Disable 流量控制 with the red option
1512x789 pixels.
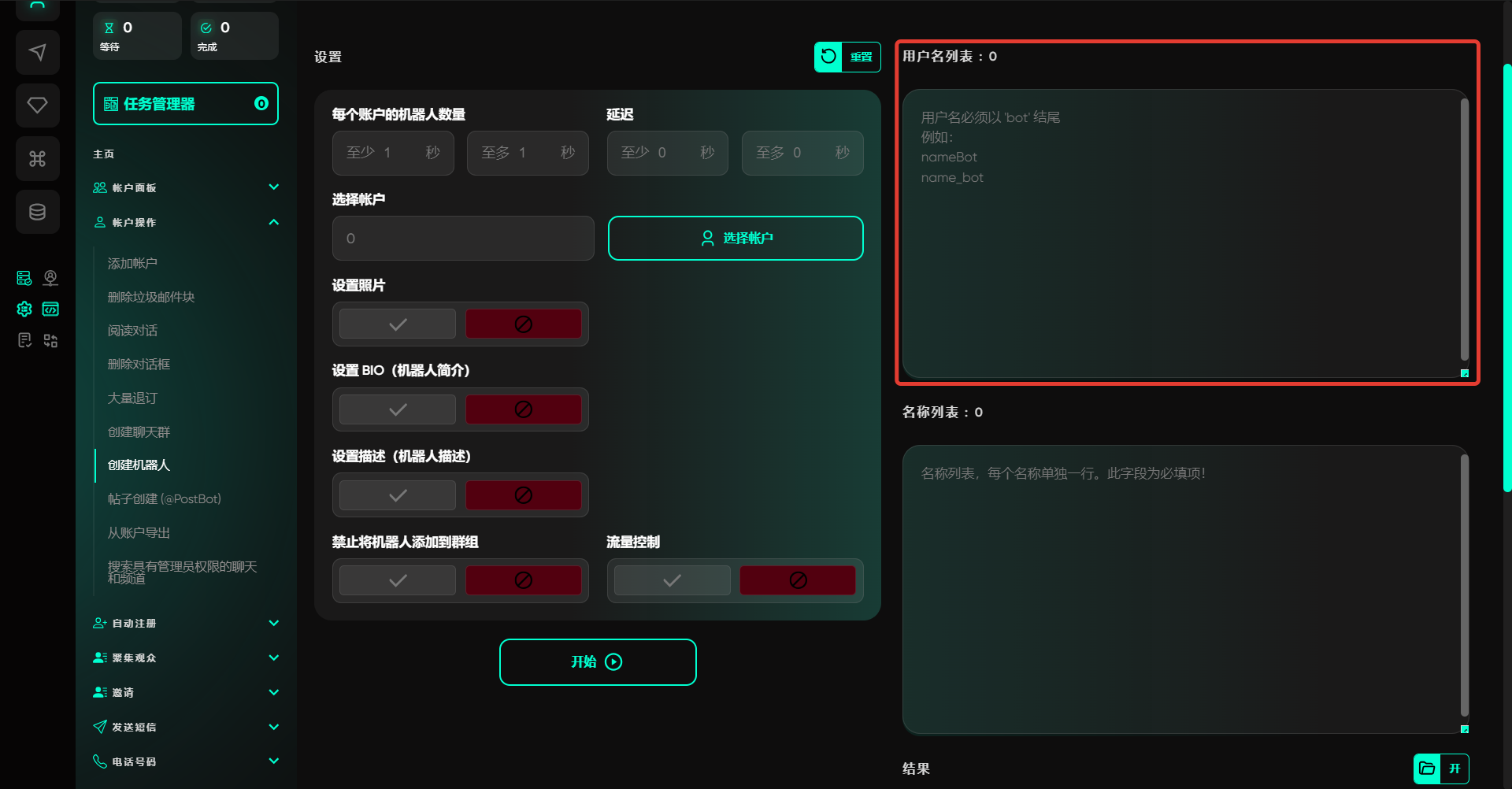(797, 581)
